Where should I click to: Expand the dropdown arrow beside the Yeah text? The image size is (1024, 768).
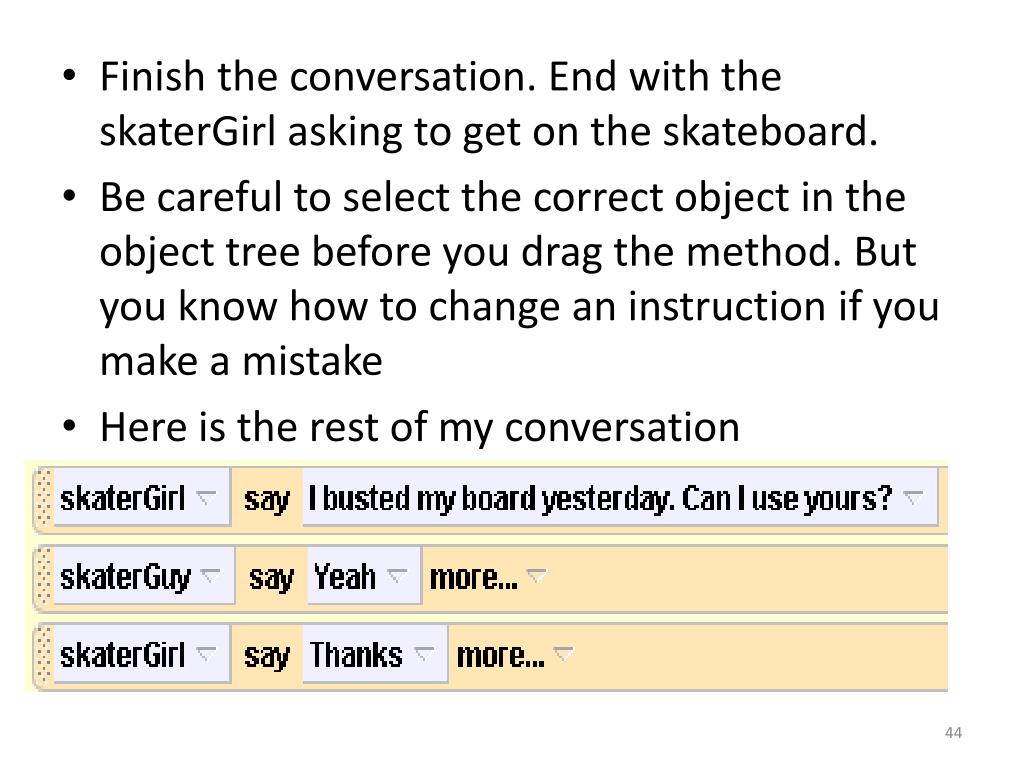point(396,575)
